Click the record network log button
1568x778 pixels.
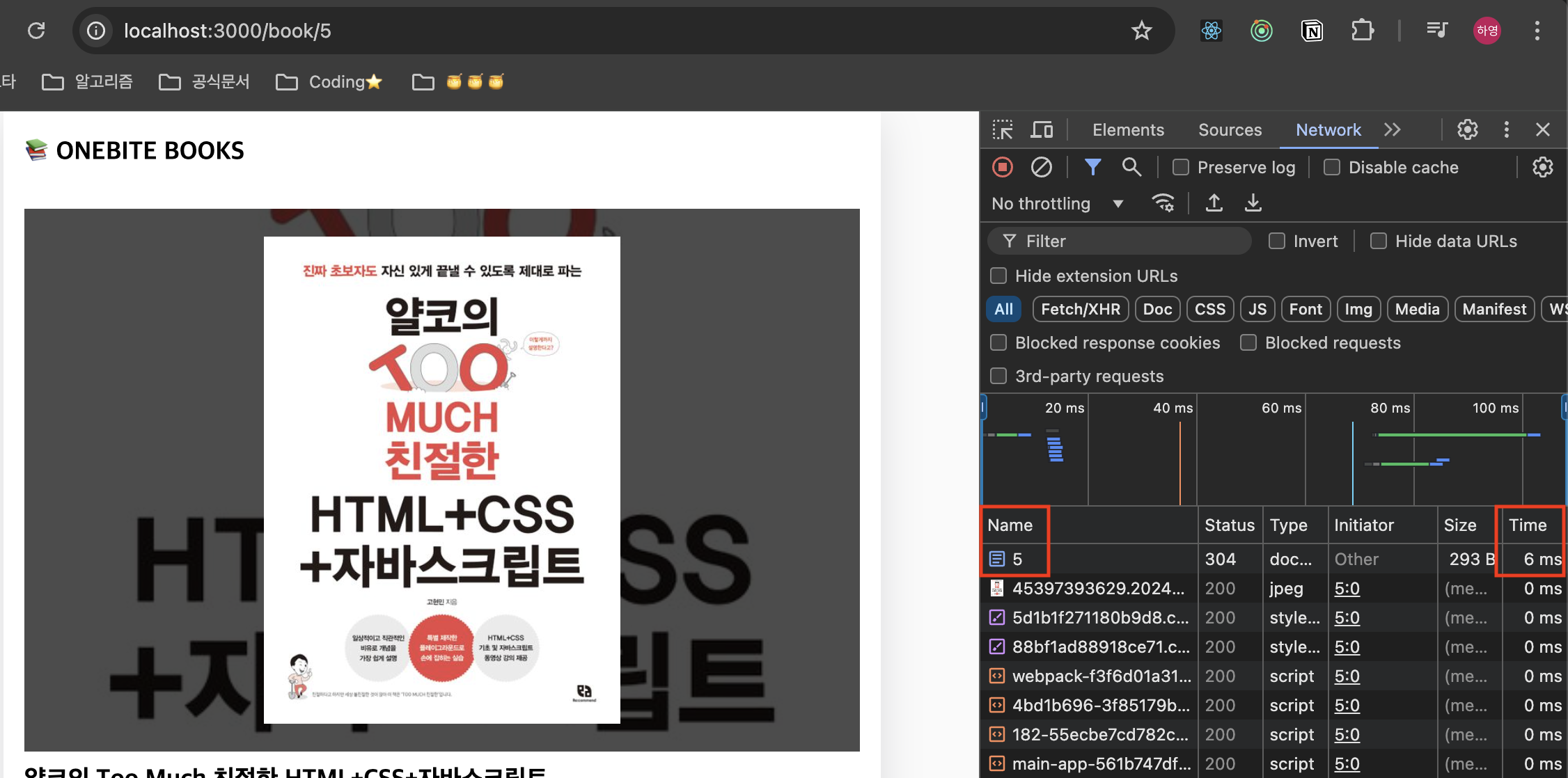click(x=1003, y=167)
